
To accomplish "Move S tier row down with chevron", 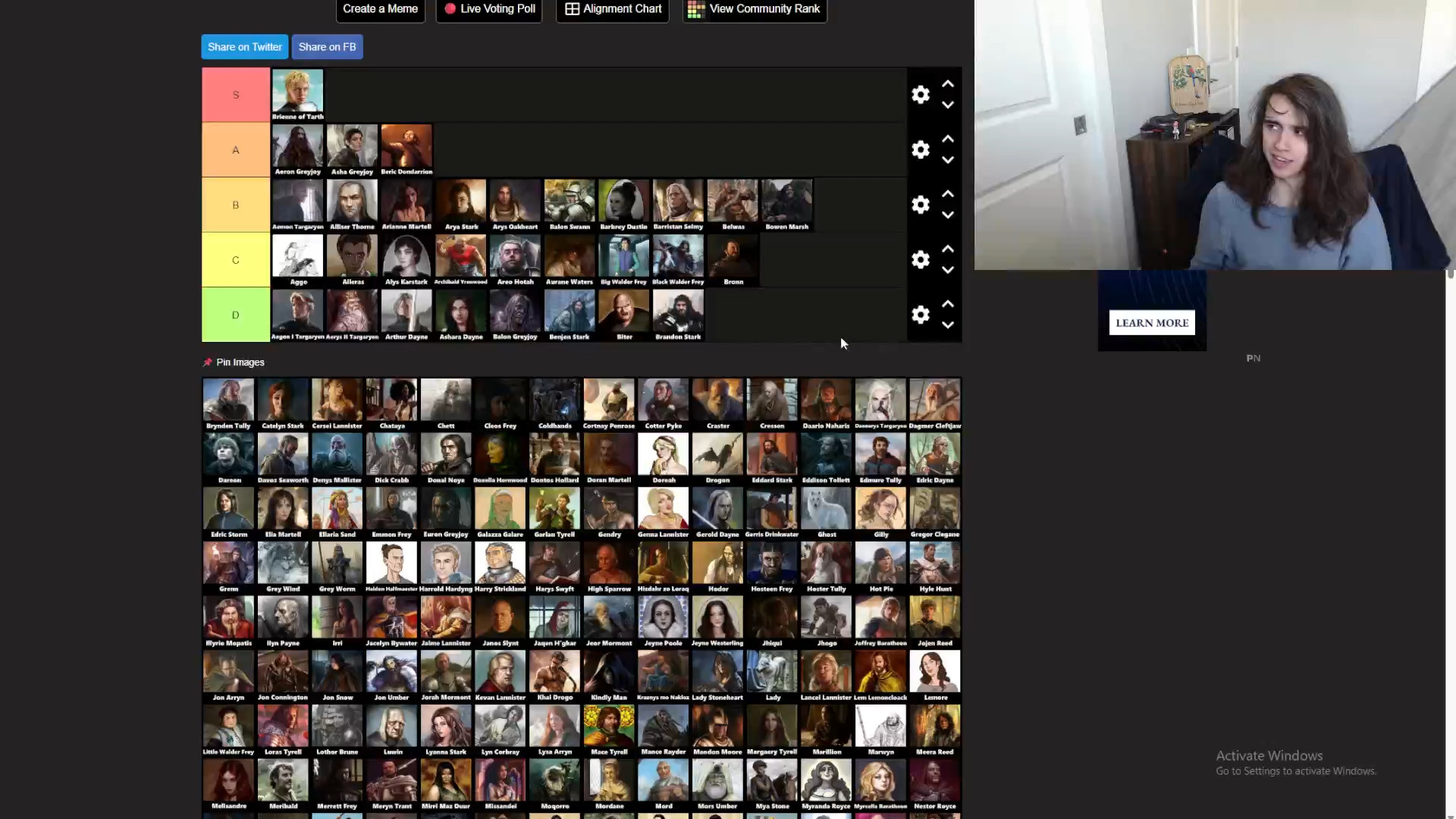I will pos(948,105).
